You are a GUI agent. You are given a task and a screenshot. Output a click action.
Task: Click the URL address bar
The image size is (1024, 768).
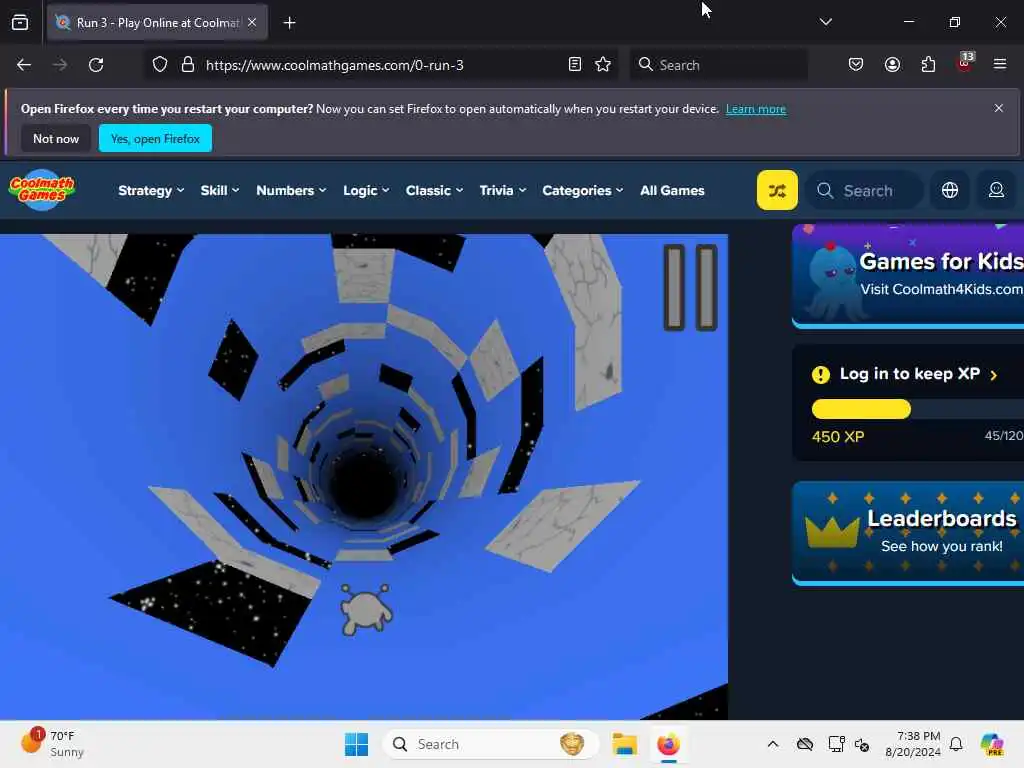pyautogui.click(x=382, y=65)
